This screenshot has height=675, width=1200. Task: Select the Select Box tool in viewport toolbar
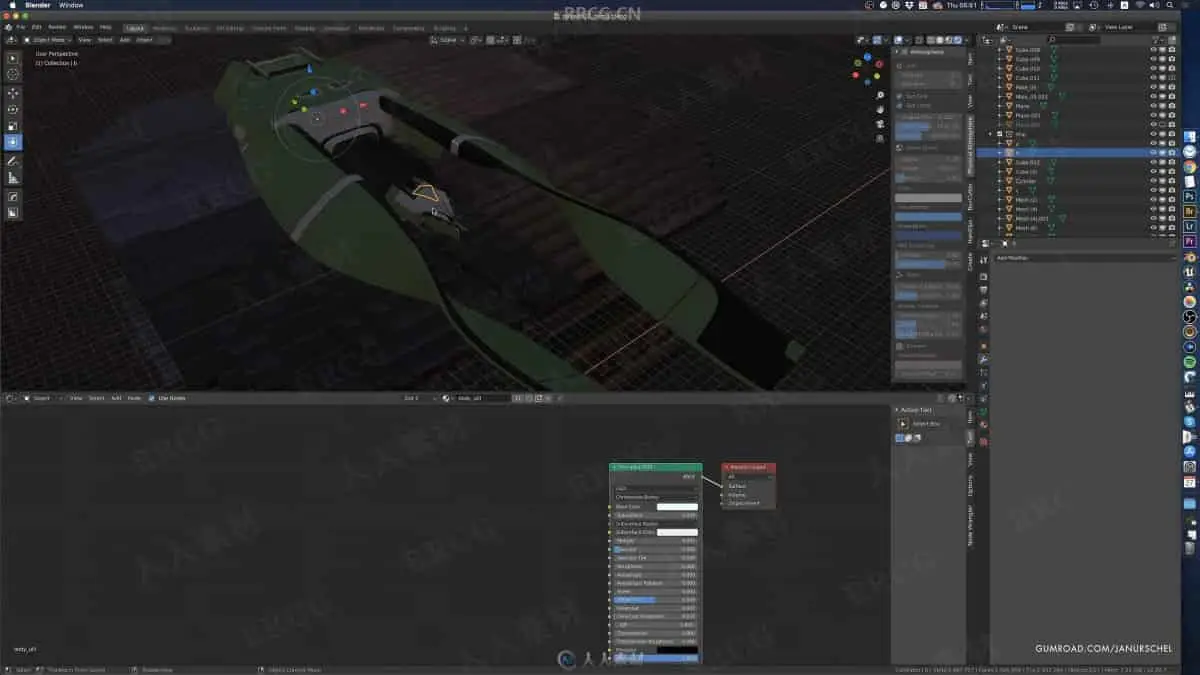[x=13, y=58]
